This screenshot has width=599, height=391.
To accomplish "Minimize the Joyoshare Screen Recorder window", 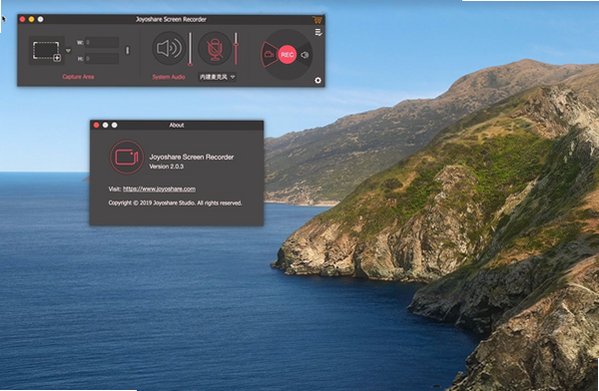I will click(31, 19).
